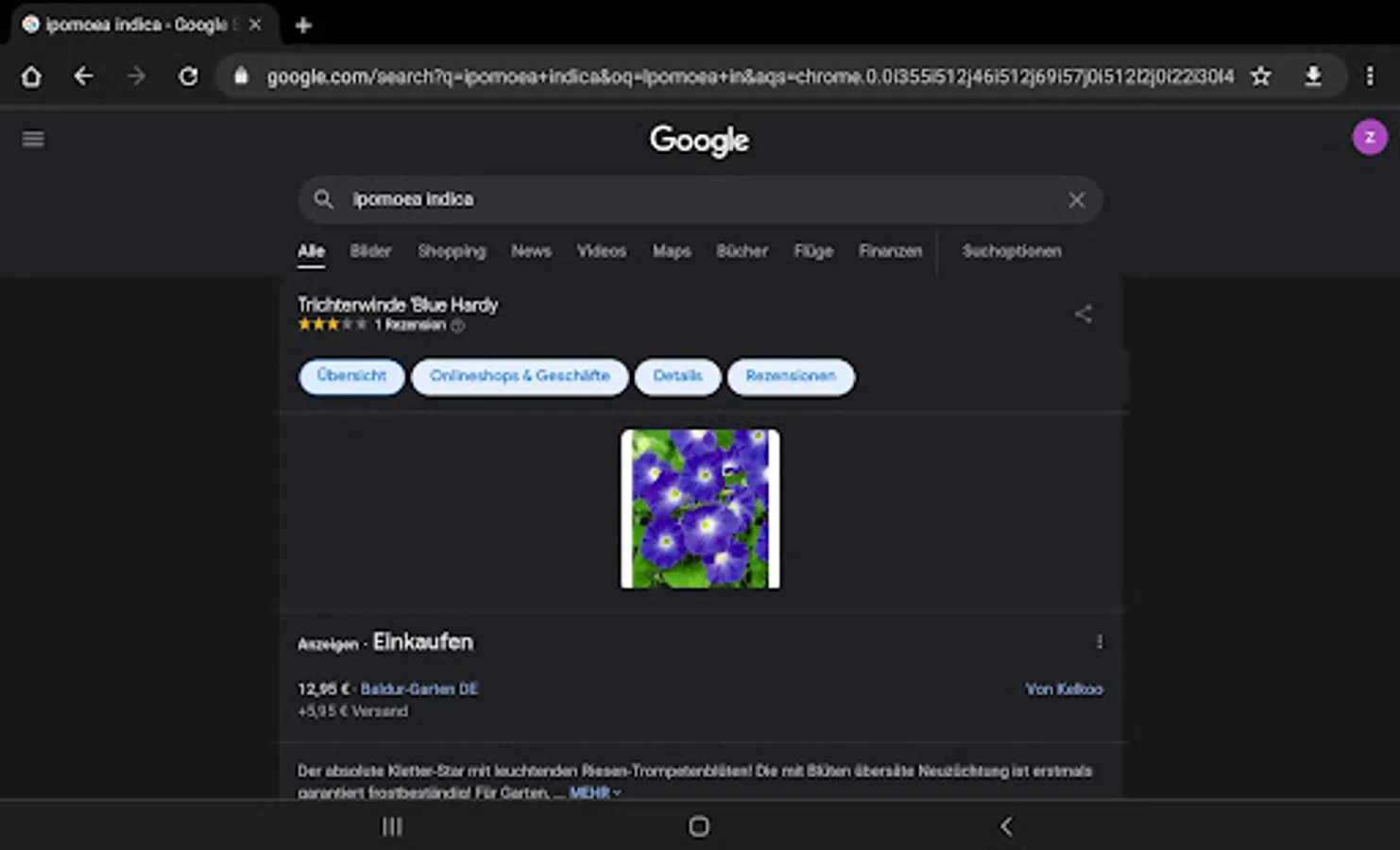This screenshot has height=850, width=1400.
Task: Clear the search box with the X icon
Action: [1076, 200]
